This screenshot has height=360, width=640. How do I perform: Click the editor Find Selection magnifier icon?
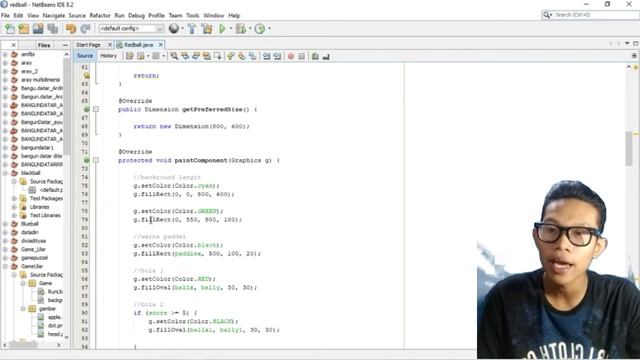point(174,56)
